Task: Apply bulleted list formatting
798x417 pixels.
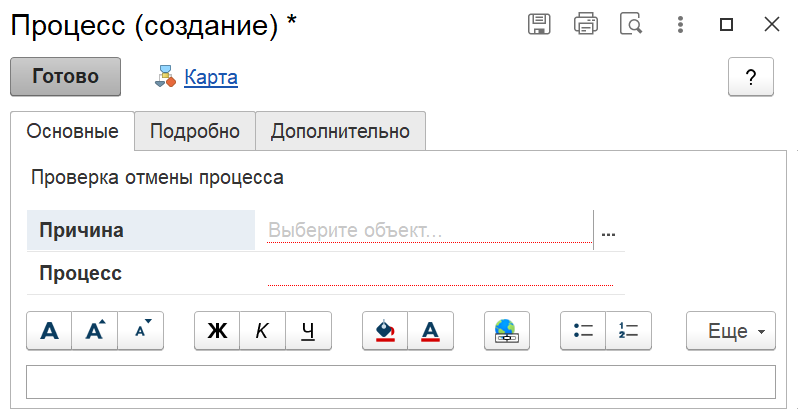Action: [x=583, y=331]
